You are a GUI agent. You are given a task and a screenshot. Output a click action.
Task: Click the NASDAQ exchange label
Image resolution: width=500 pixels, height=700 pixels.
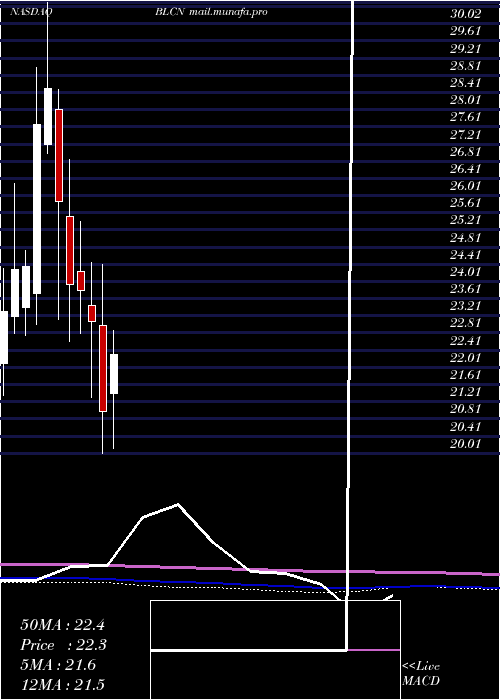pyautogui.click(x=31, y=12)
